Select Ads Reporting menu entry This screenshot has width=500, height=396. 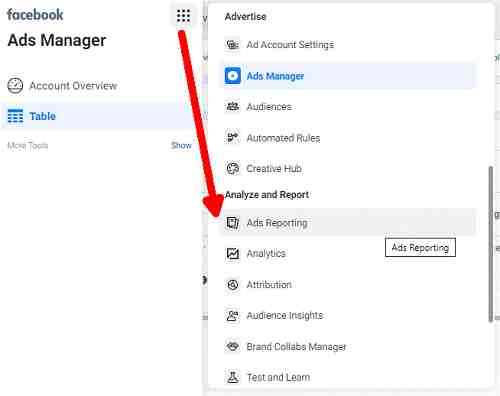[347, 222]
